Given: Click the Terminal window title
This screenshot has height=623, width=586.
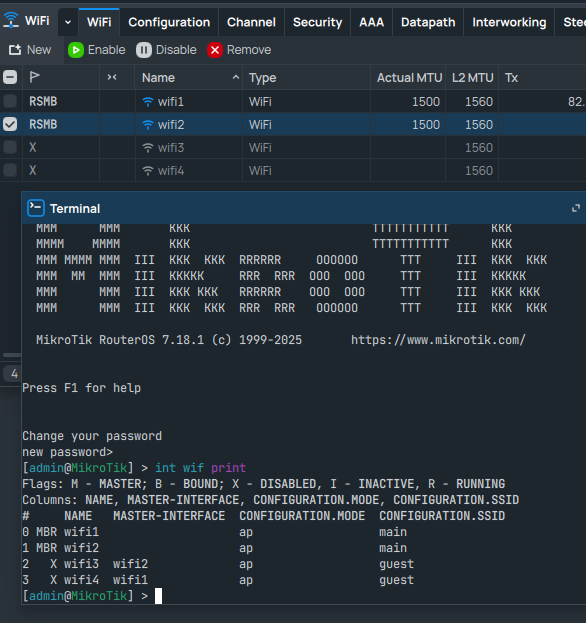Looking at the screenshot, I should pyautogui.click(x=75, y=209).
